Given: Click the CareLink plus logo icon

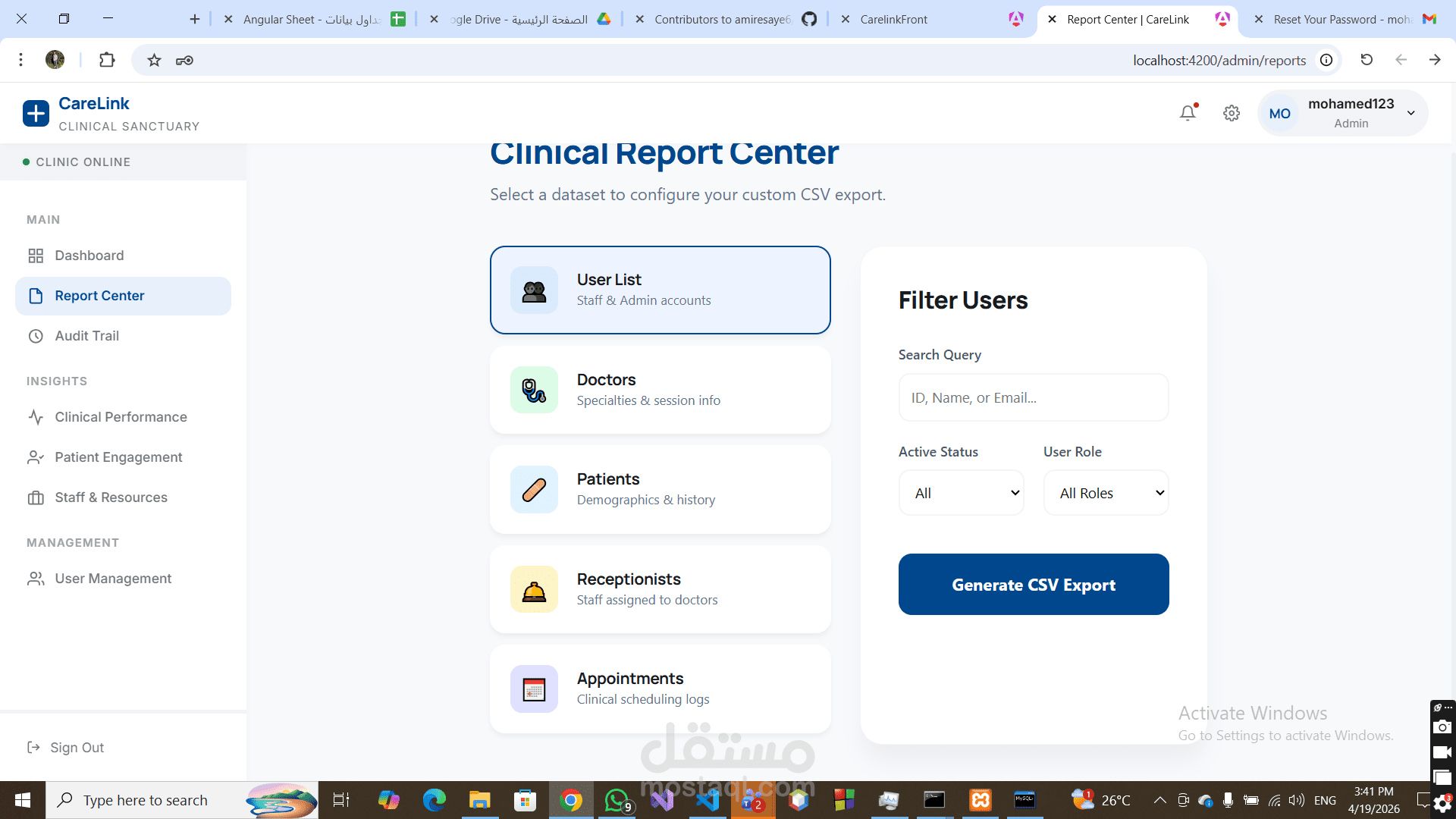Looking at the screenshot, I should (36, 114).
